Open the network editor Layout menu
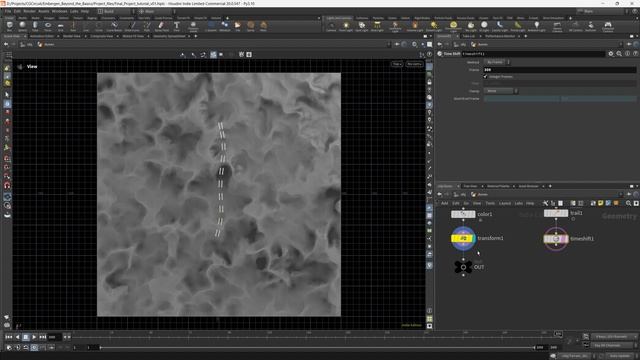The height and width of the screenshot is (360, 640). tap(504, 203)
